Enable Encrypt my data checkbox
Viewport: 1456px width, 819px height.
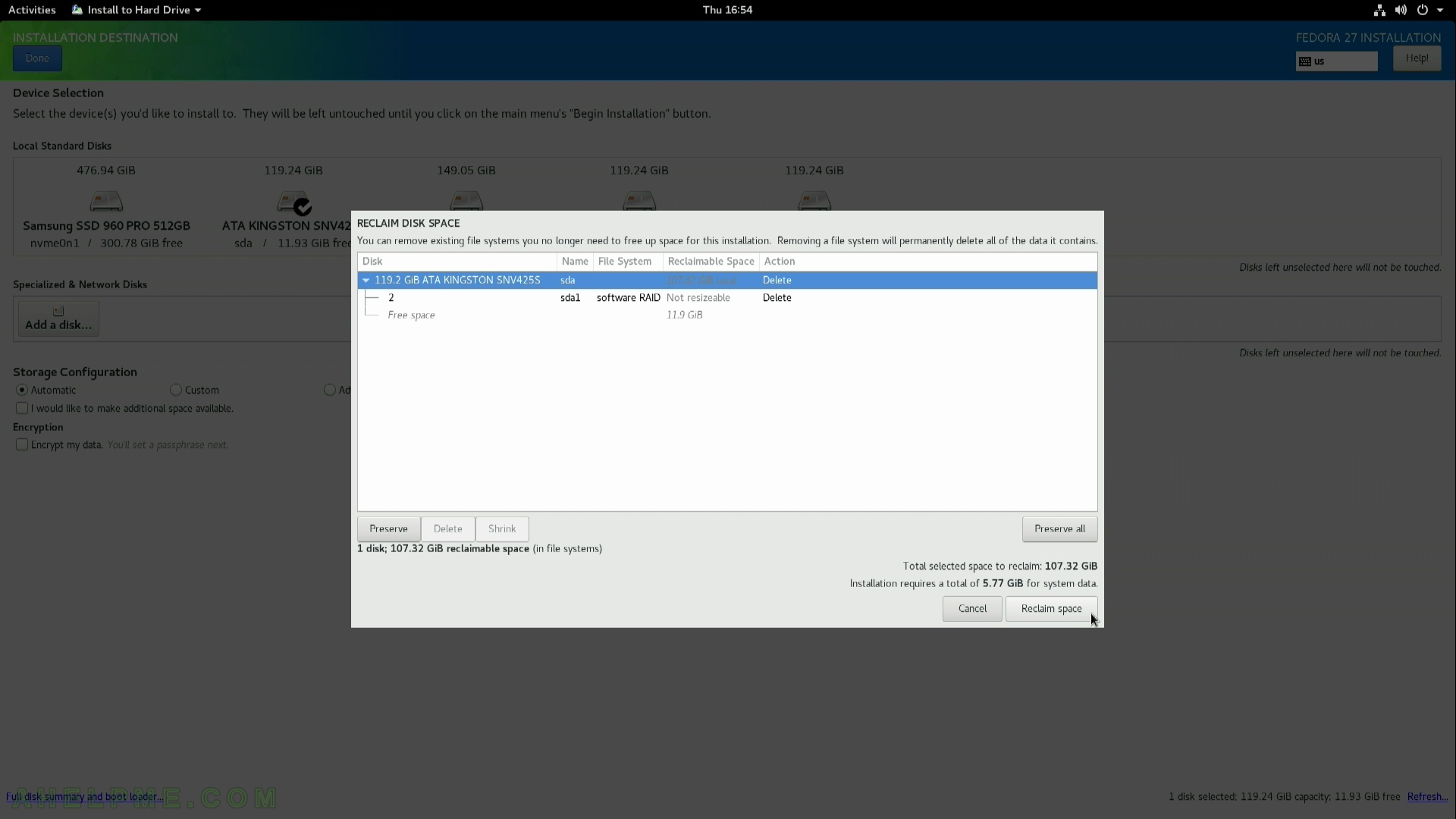(x=22, y=444)
